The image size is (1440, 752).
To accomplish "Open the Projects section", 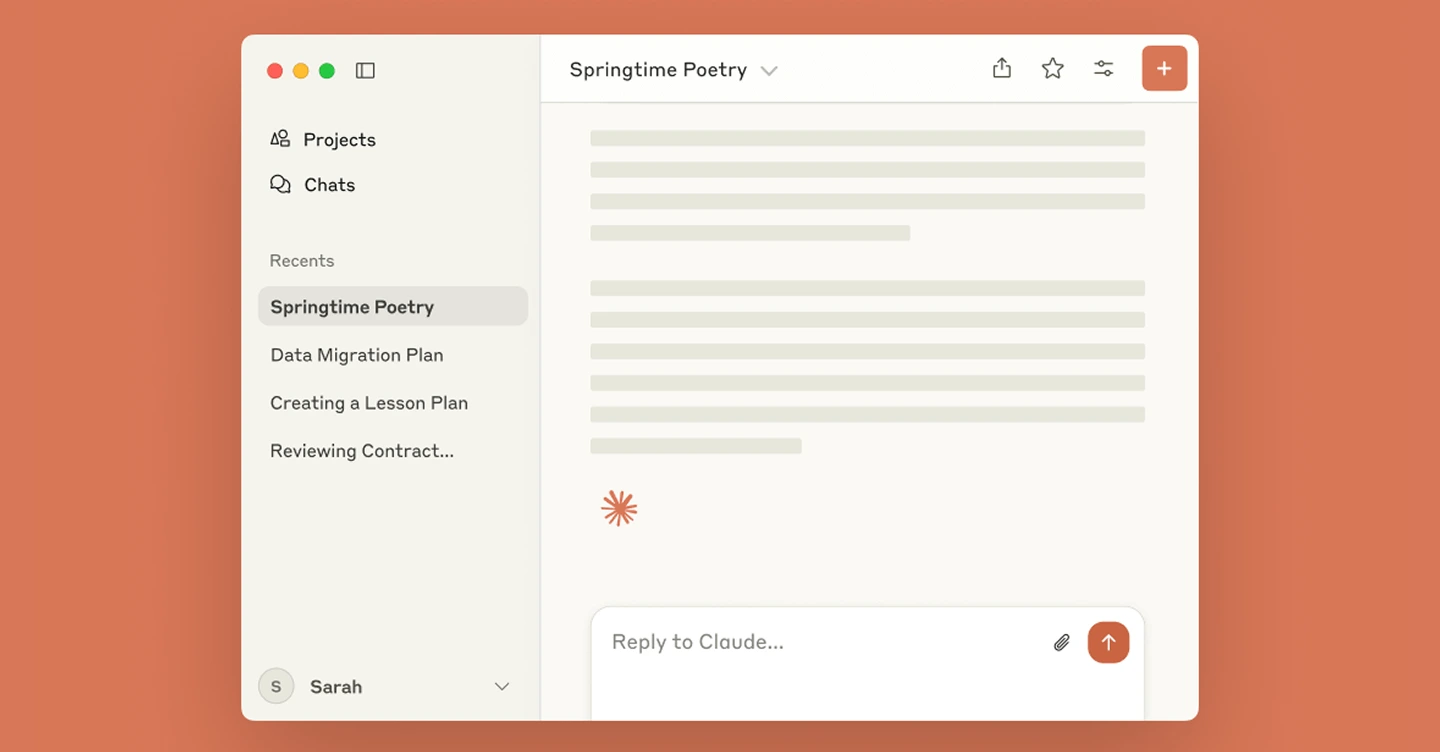I will click(323, 140).
